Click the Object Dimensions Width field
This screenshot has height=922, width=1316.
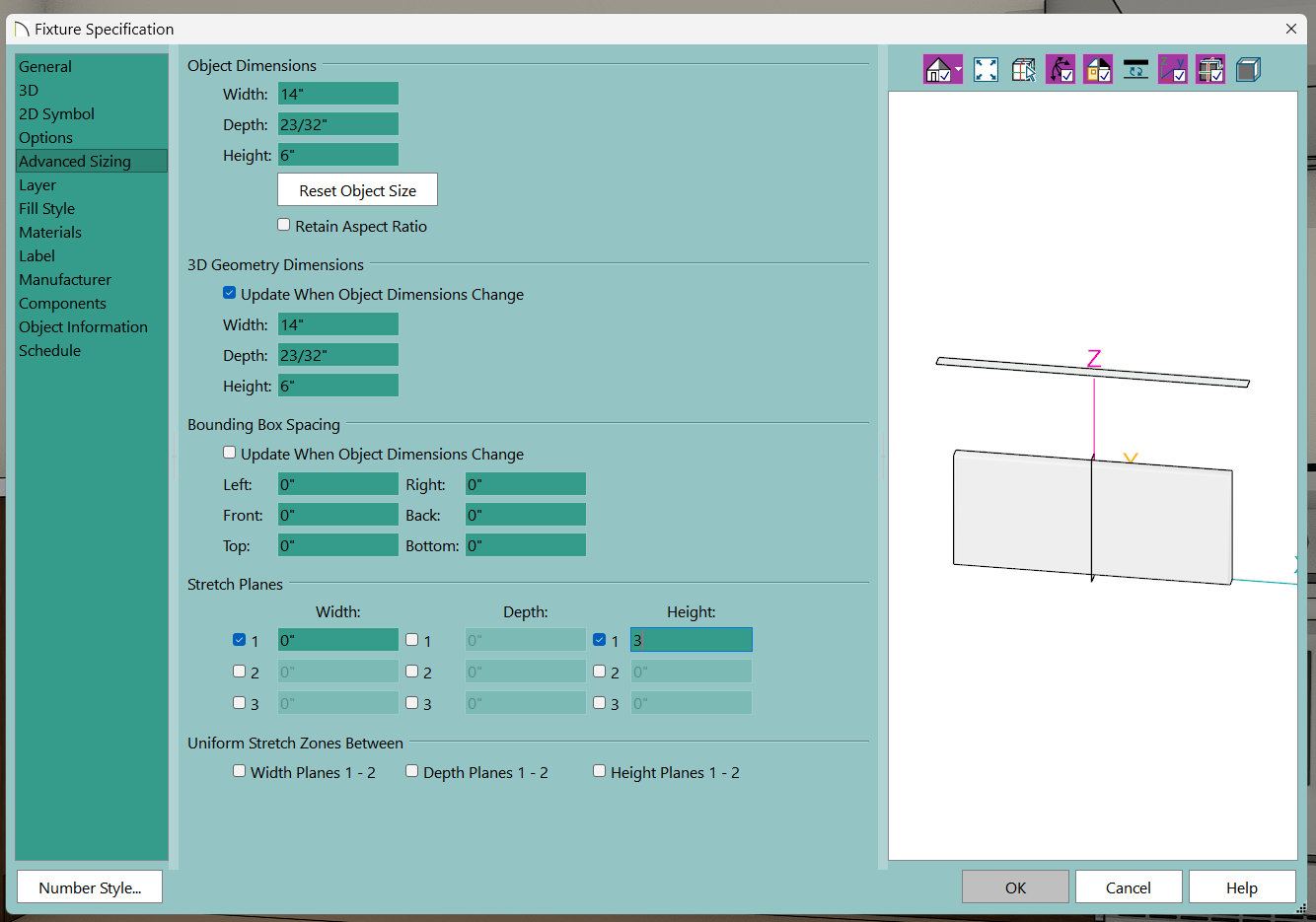click(x=337, y=94)
